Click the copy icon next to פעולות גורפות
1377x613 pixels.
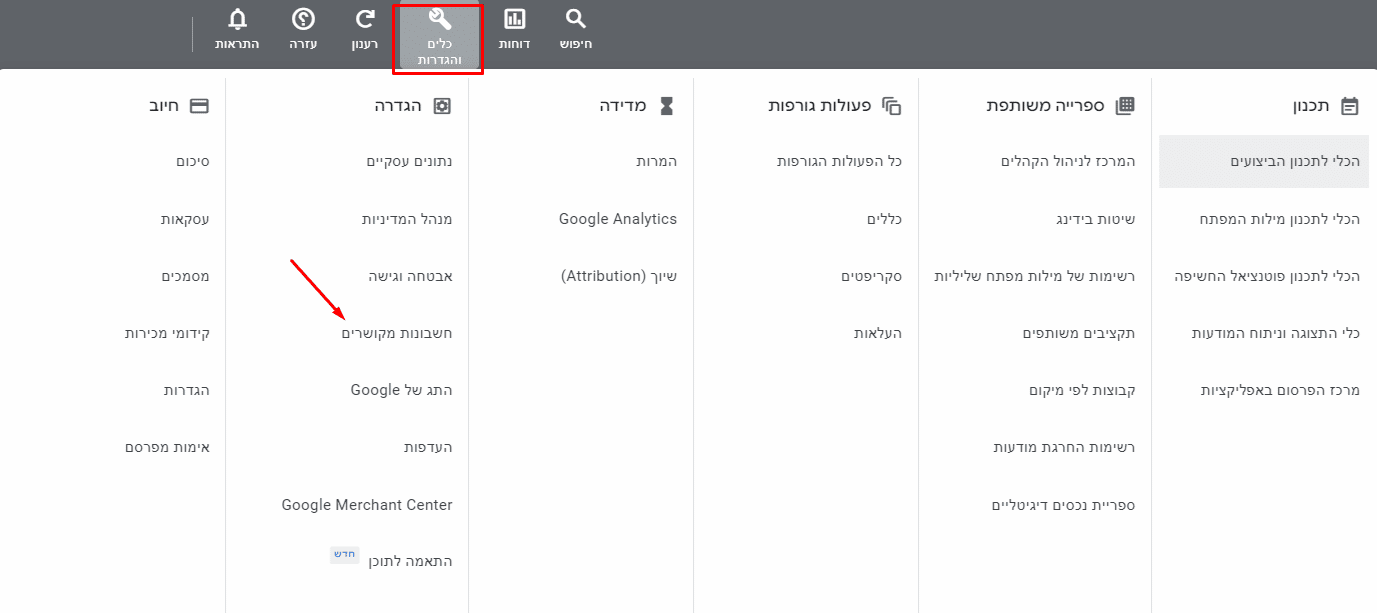892,106
